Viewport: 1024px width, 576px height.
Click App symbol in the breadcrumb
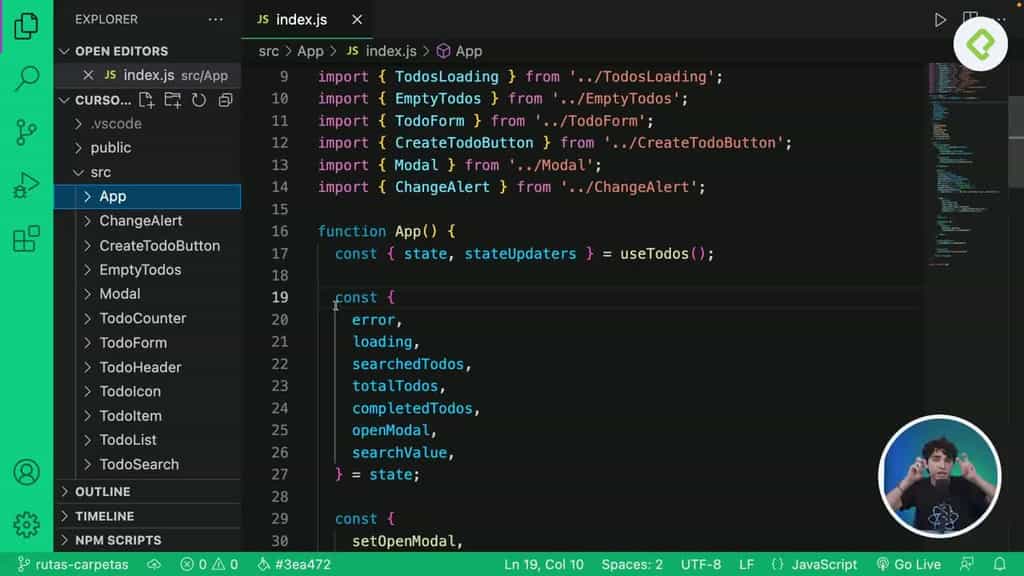tap(460, 51)
